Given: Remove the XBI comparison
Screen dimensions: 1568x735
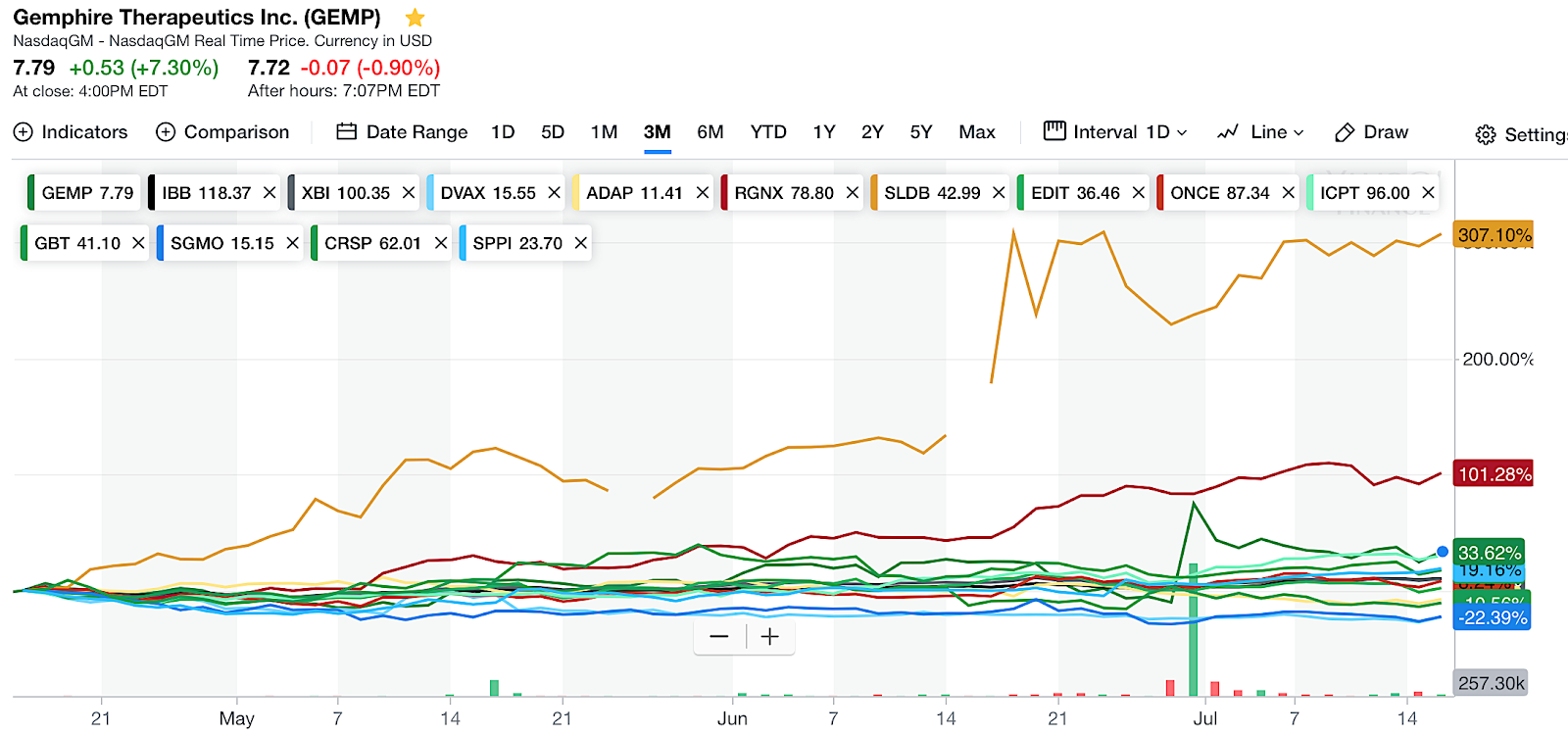Looking at the screenshot, I should point(409,193).
